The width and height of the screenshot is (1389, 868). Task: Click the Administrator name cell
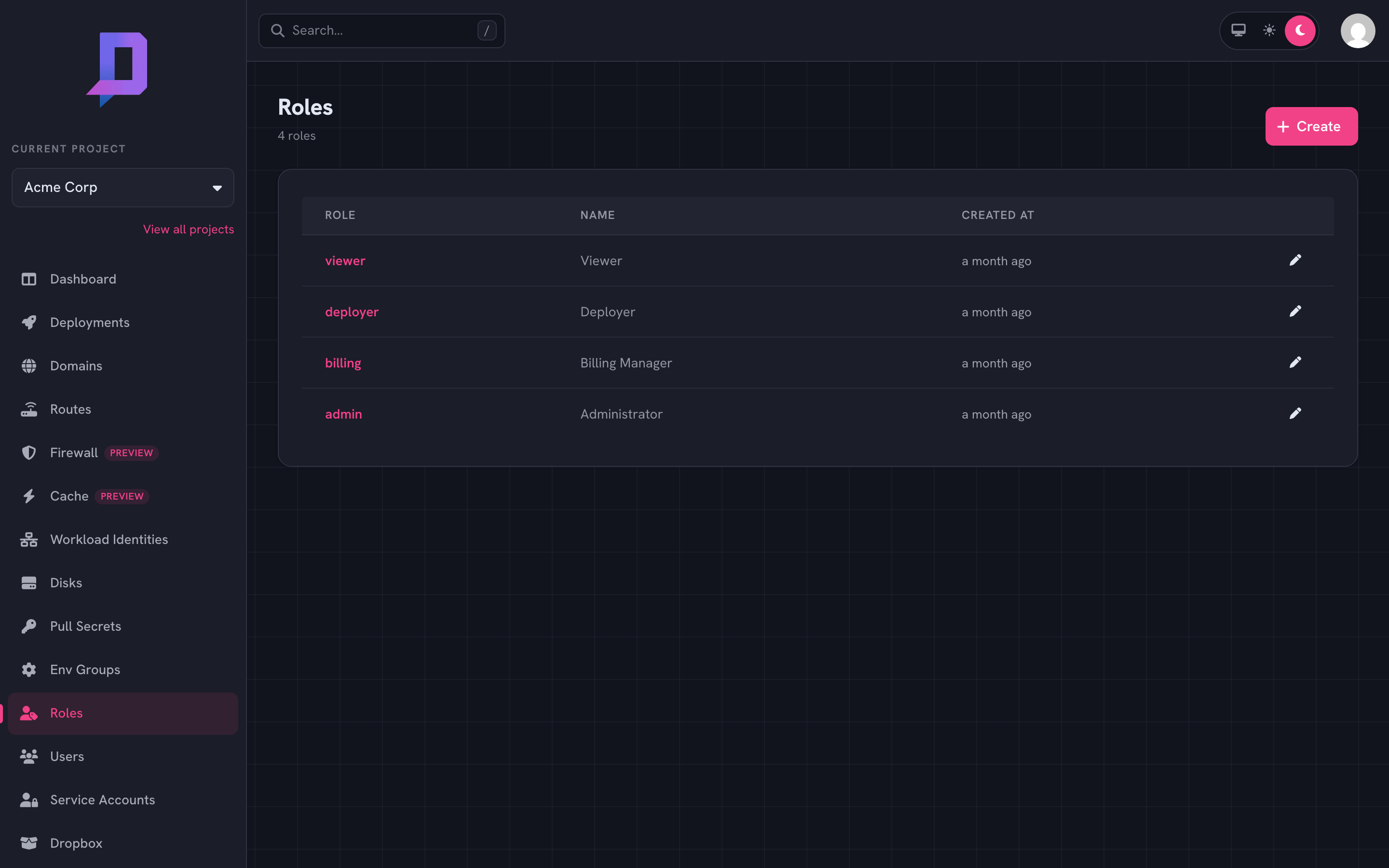click(x=621, y=414)
